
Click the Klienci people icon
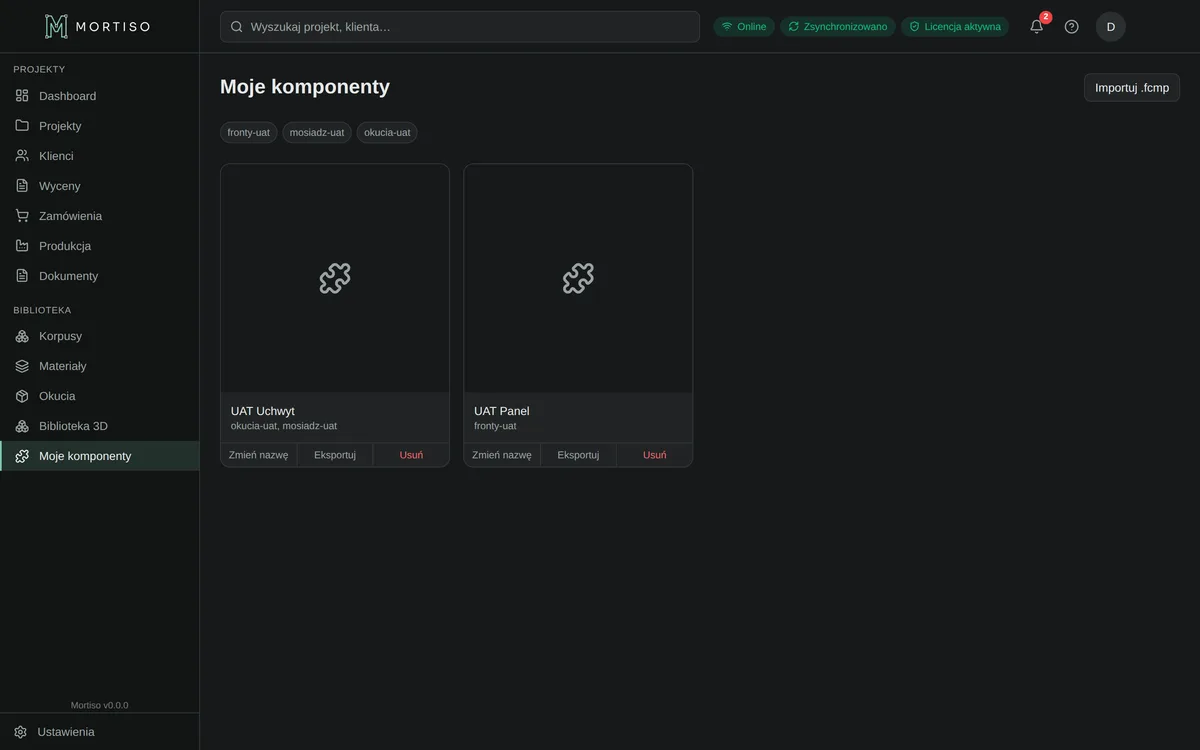tap(22, 156)
